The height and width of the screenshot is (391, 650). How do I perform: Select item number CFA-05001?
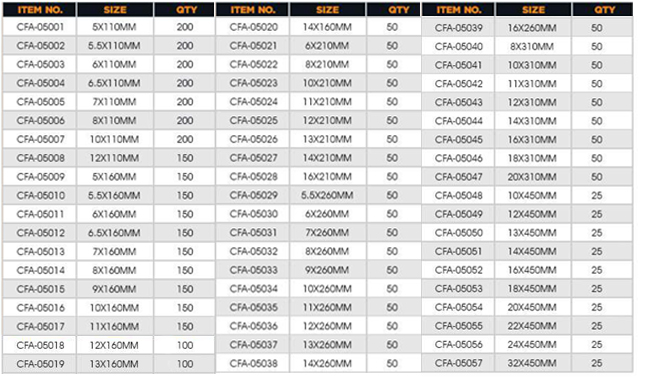click(41, 27)
